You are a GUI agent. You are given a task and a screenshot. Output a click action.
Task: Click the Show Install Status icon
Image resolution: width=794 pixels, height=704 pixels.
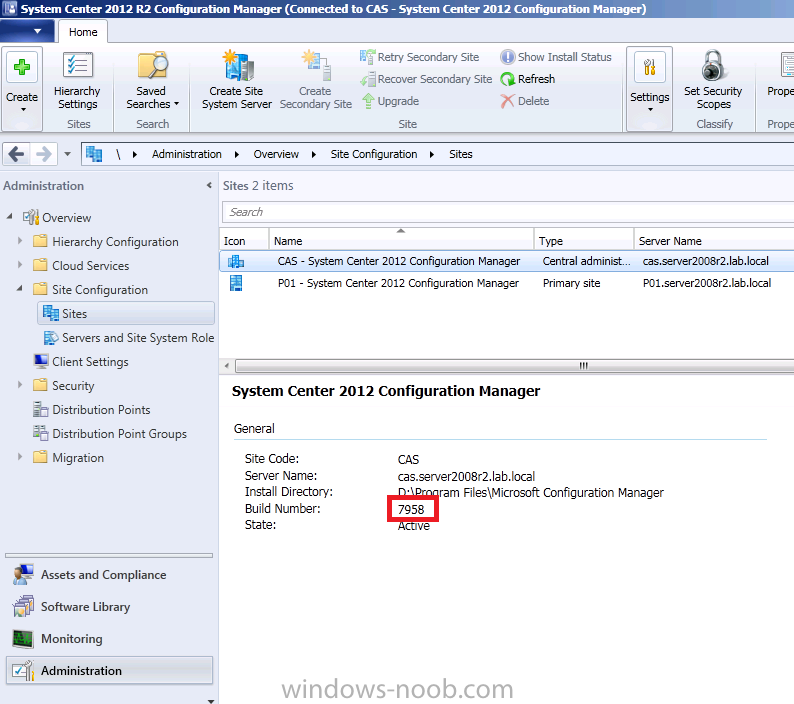[x=507, y=57]
